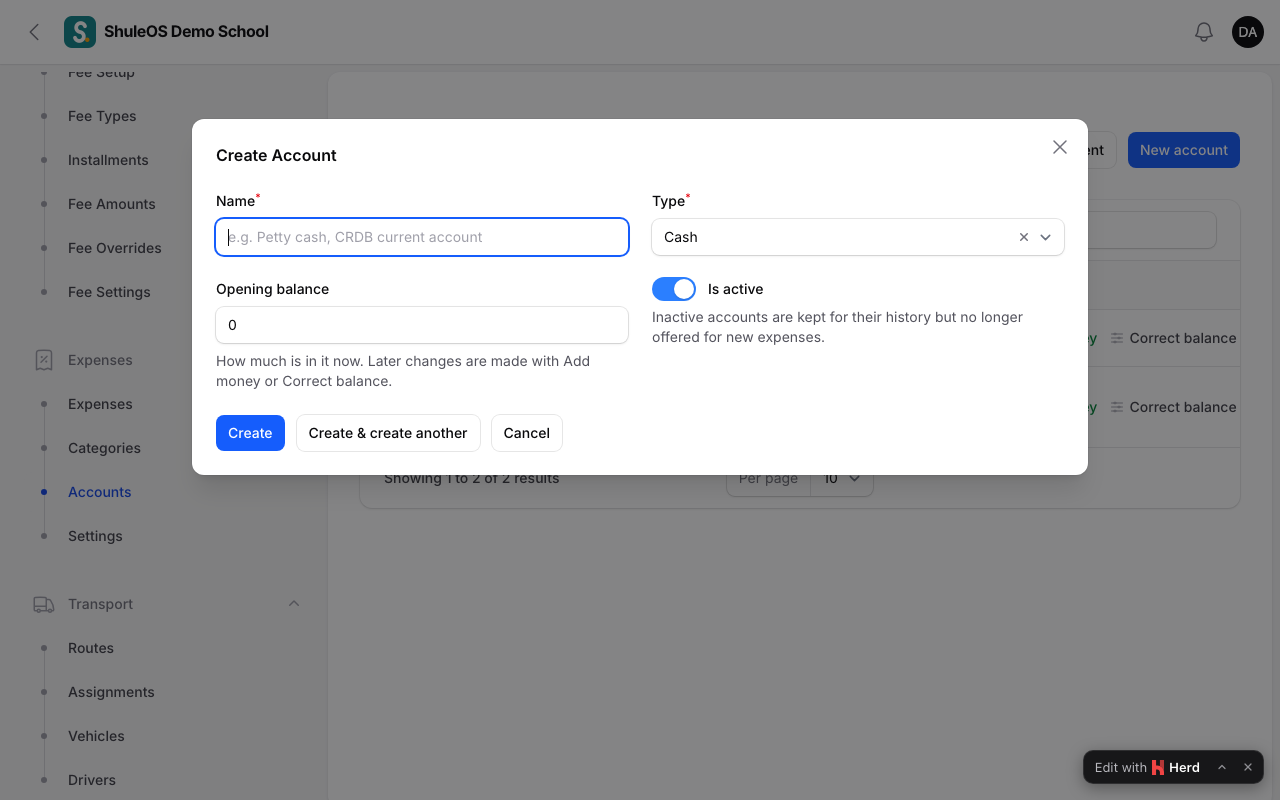Click the Transport group heading label
This screenshot has width=1280, height=800.
point(100,604)
